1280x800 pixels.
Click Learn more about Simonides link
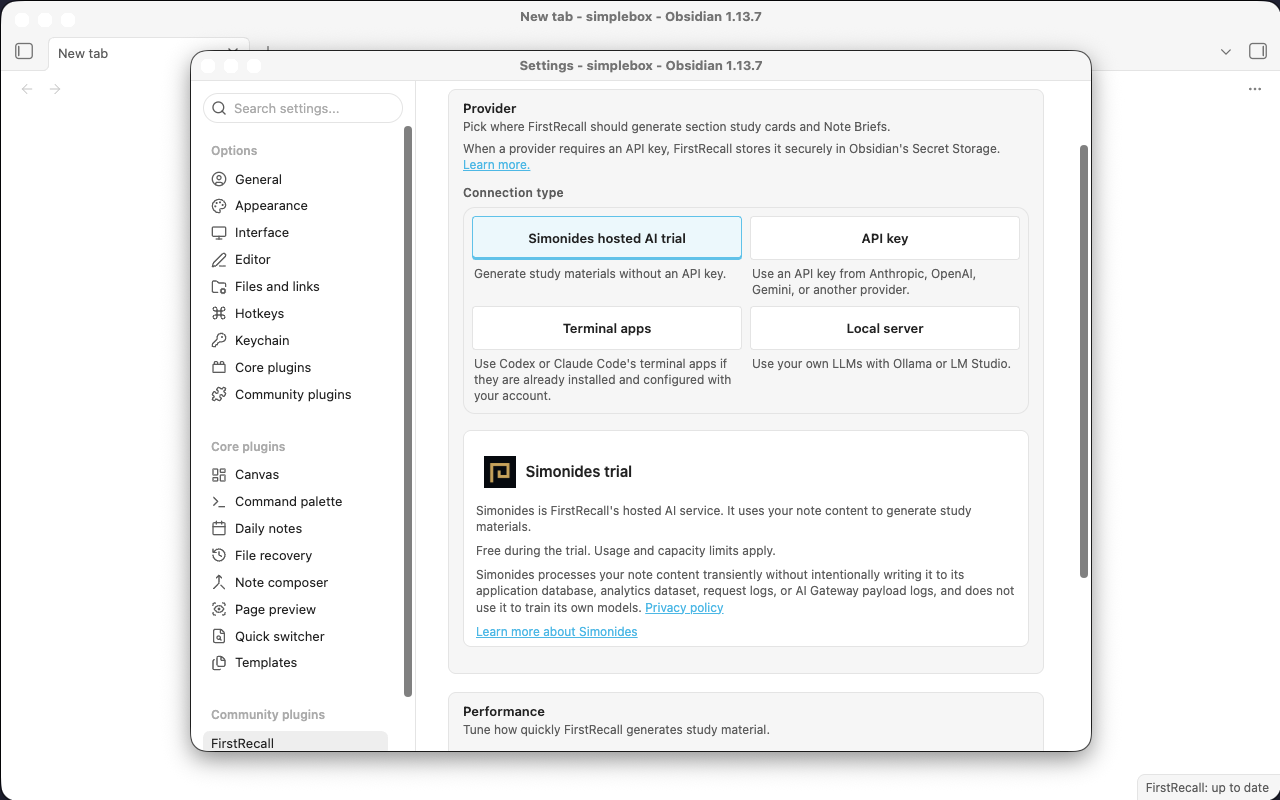coord(557,632)
